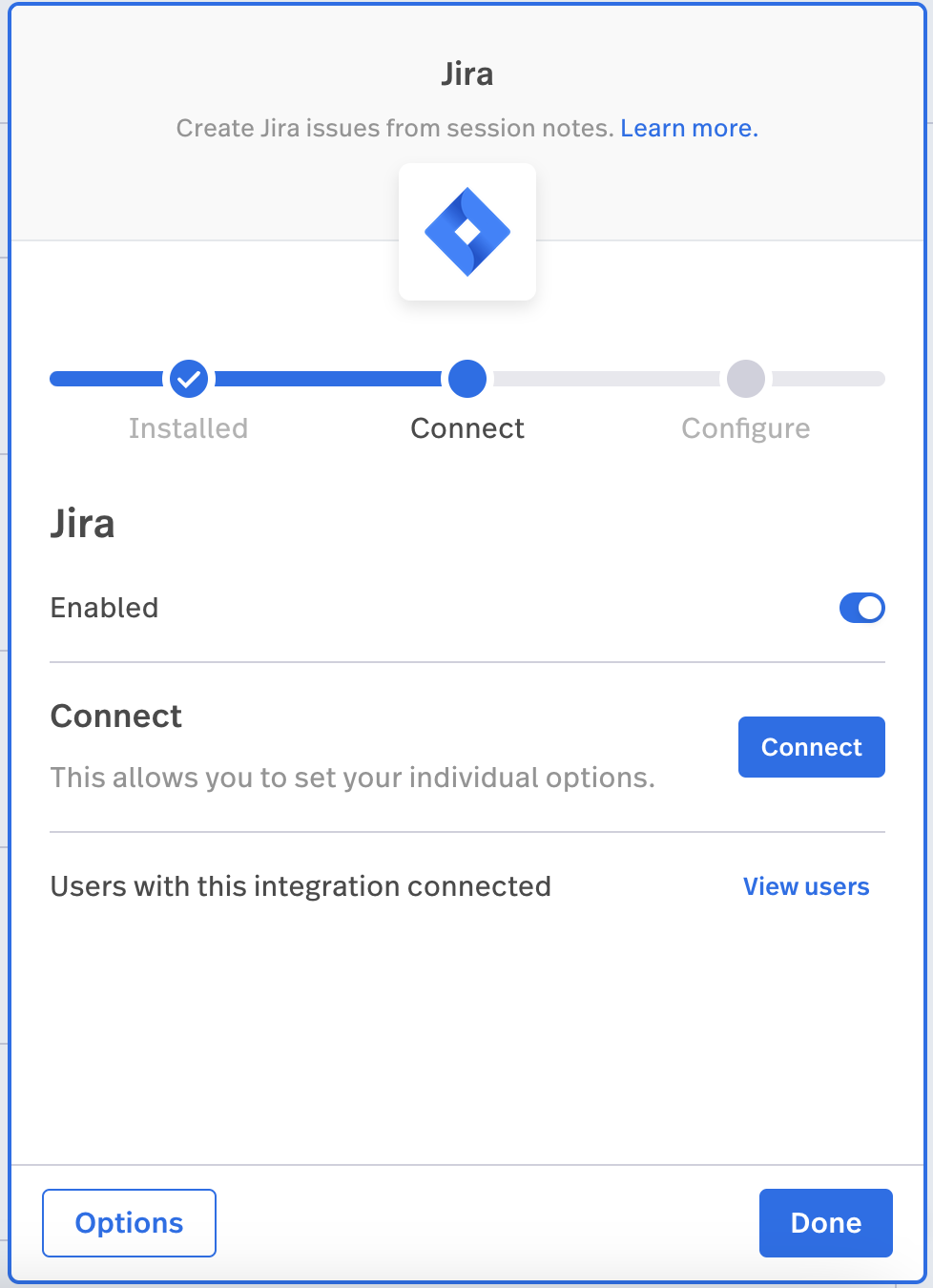This screenshot has height=1288, width=933.
Task: Select the blue Connect step circle
Action: click(x=467, y=379)
